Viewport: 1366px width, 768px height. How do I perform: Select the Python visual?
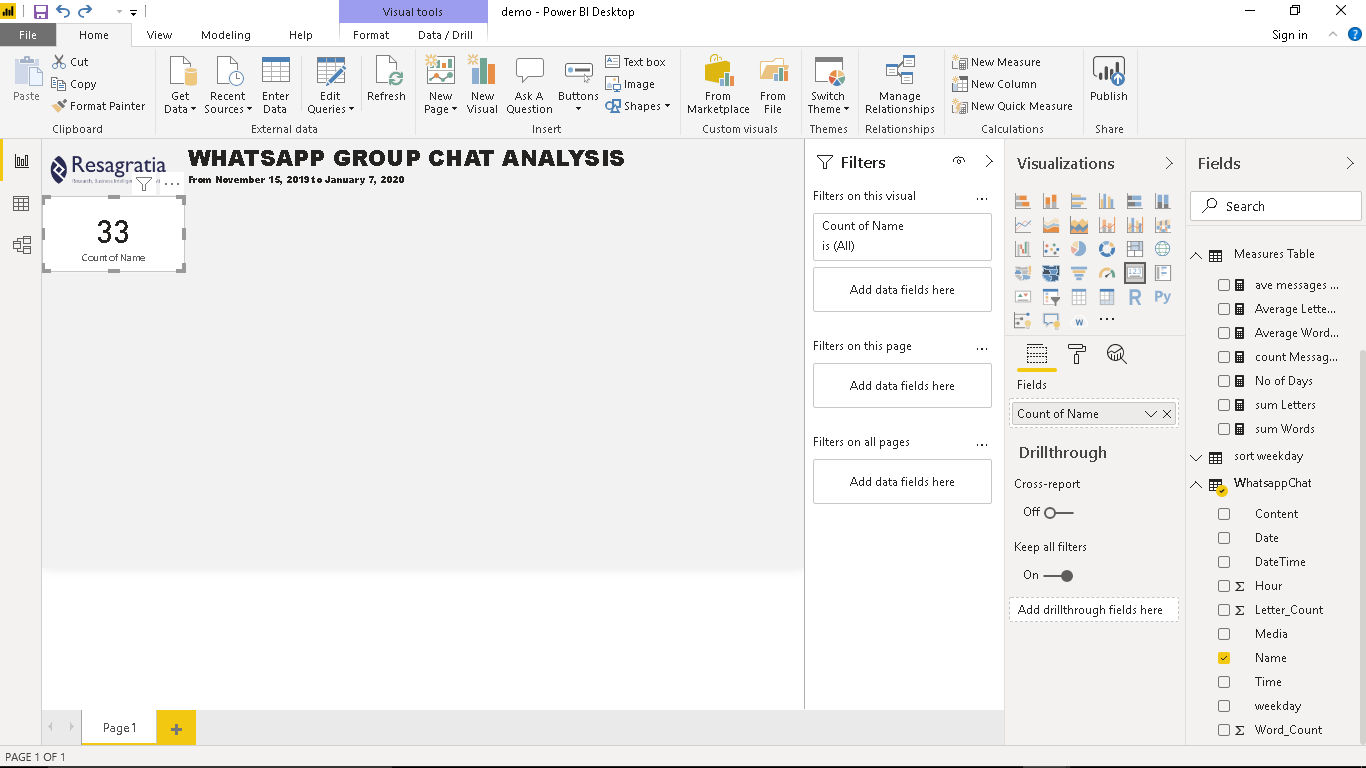pyautogui.click(x=1162, y=297)
